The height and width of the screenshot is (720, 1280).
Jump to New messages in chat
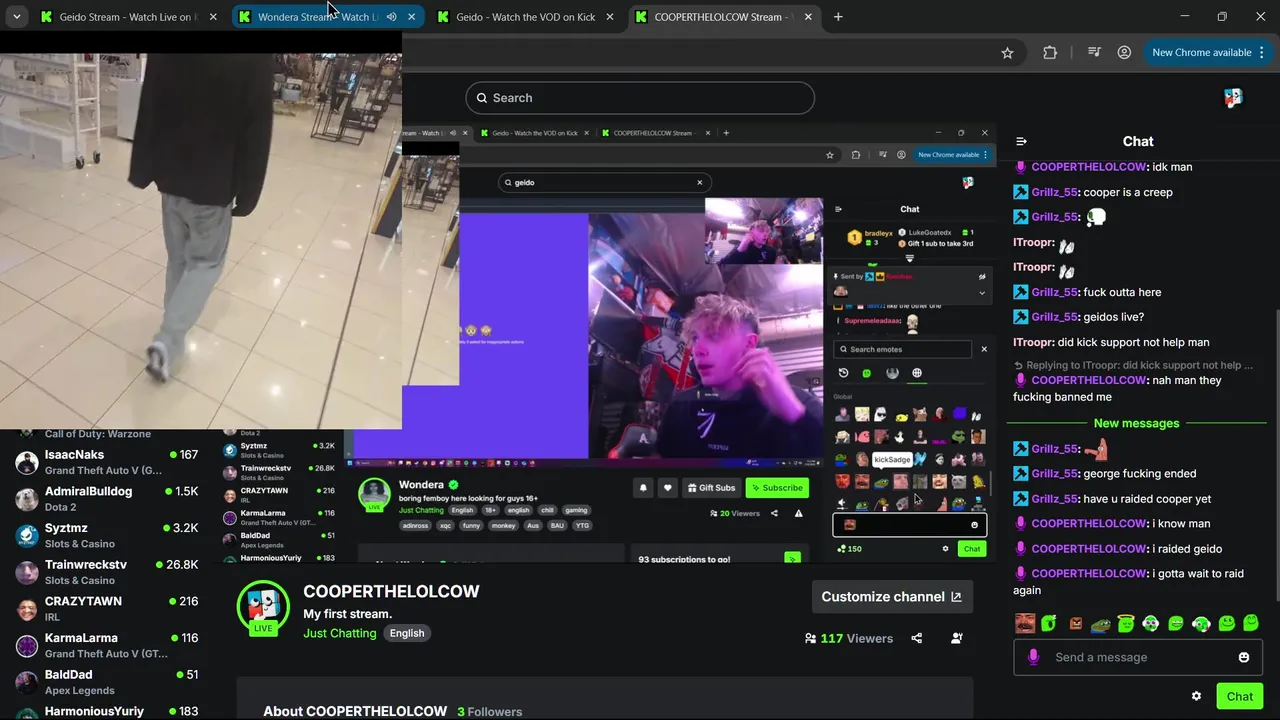coord(1136,423)
